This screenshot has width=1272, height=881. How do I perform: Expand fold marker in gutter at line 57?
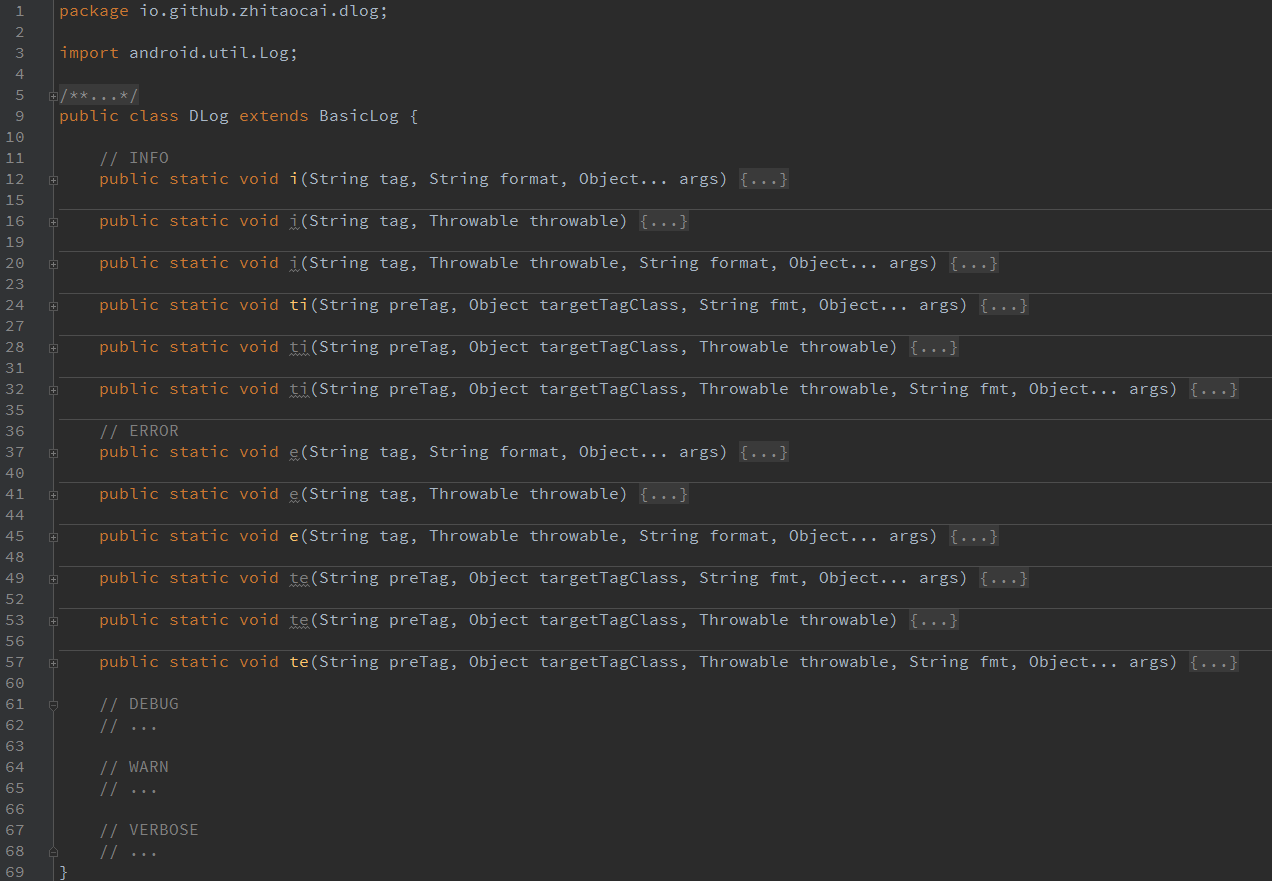pos(53,663)
